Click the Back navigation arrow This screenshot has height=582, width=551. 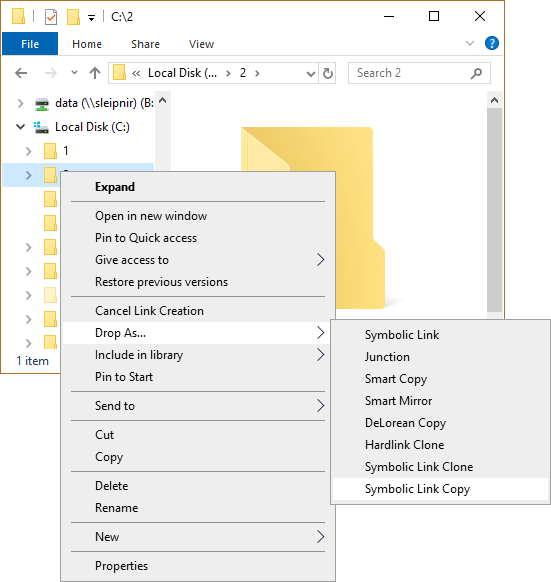[21, 73]
